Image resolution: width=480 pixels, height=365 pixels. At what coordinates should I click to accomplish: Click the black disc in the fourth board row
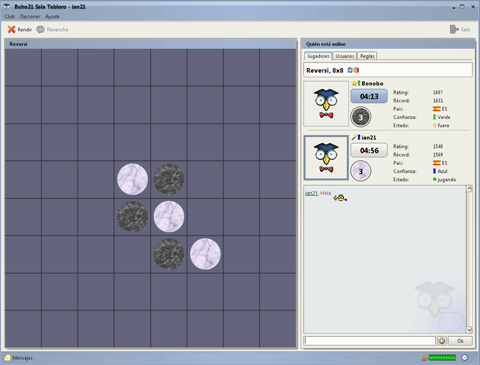169,179
